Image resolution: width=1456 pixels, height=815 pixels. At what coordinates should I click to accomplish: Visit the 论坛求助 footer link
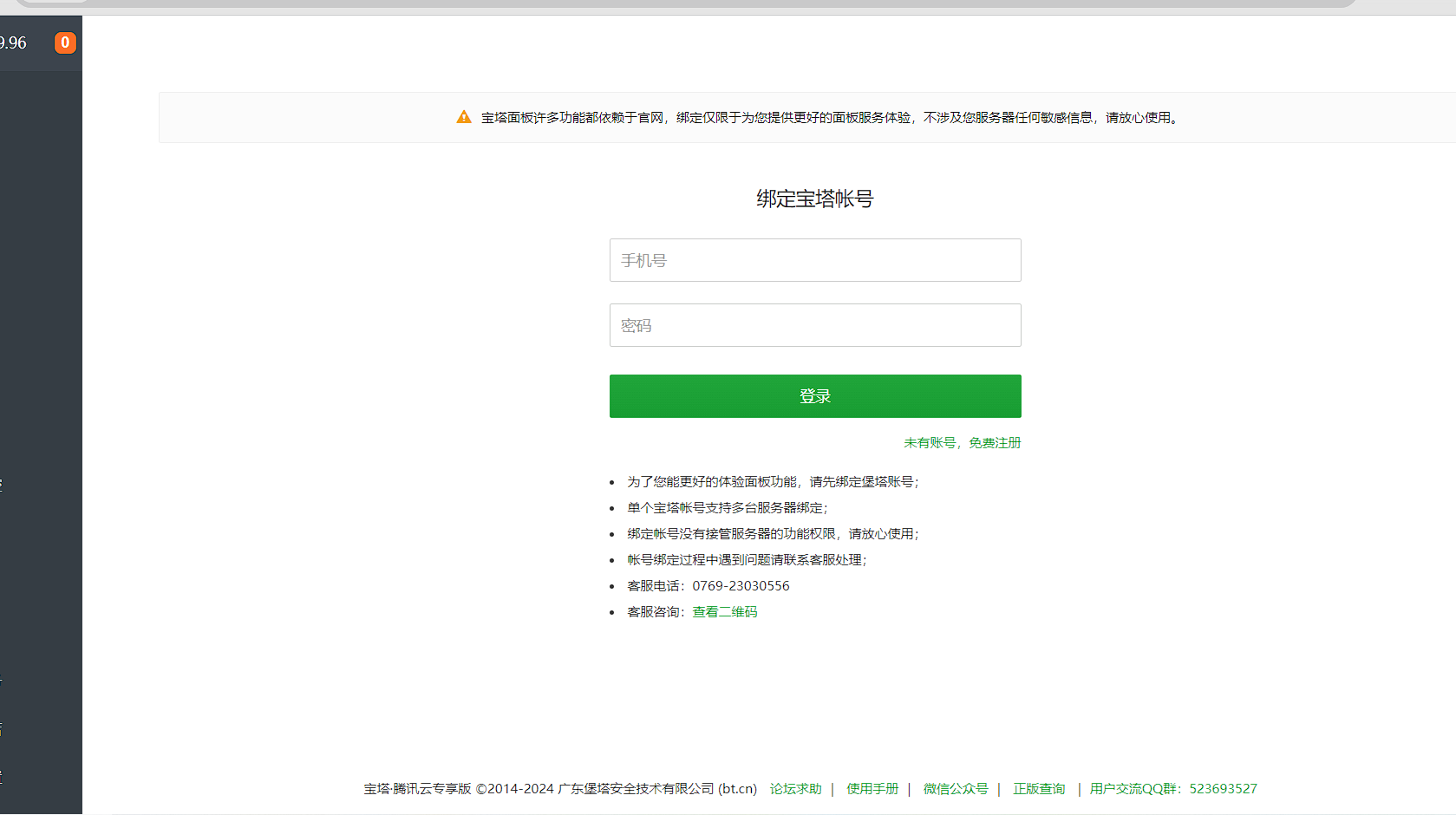(795, 789)
